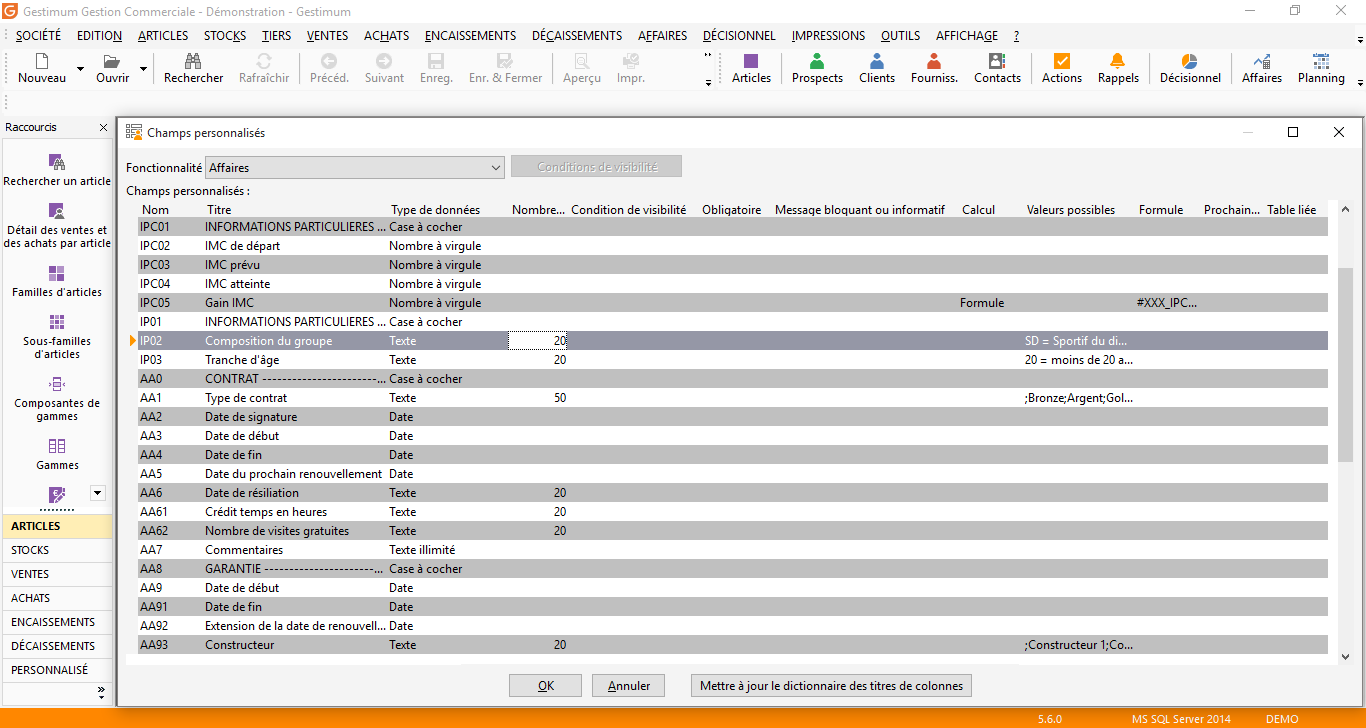Click the Aperçu preview icon
The height and width of the screenshot is (728, 1366).
pos(582,61)
